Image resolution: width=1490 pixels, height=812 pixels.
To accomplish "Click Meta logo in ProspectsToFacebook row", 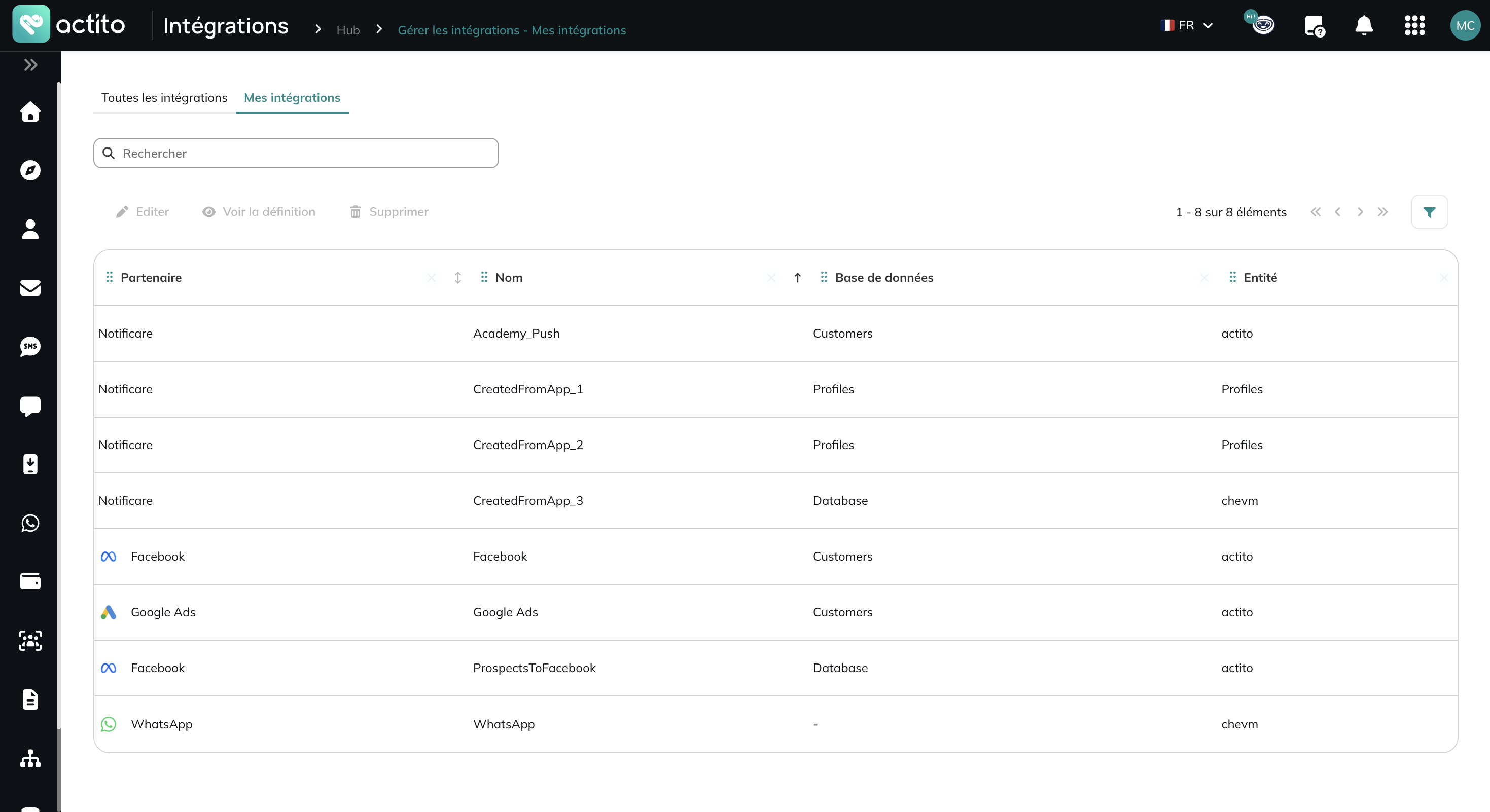I will 109,669.
